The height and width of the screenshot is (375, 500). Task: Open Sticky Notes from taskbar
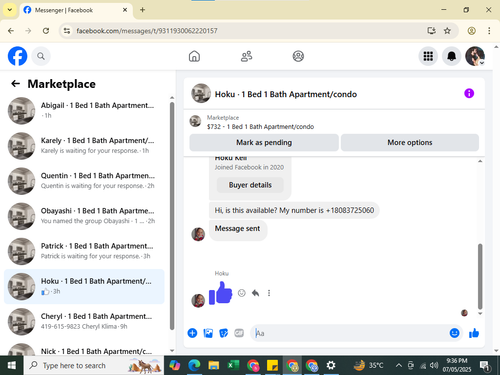point(272,365)
